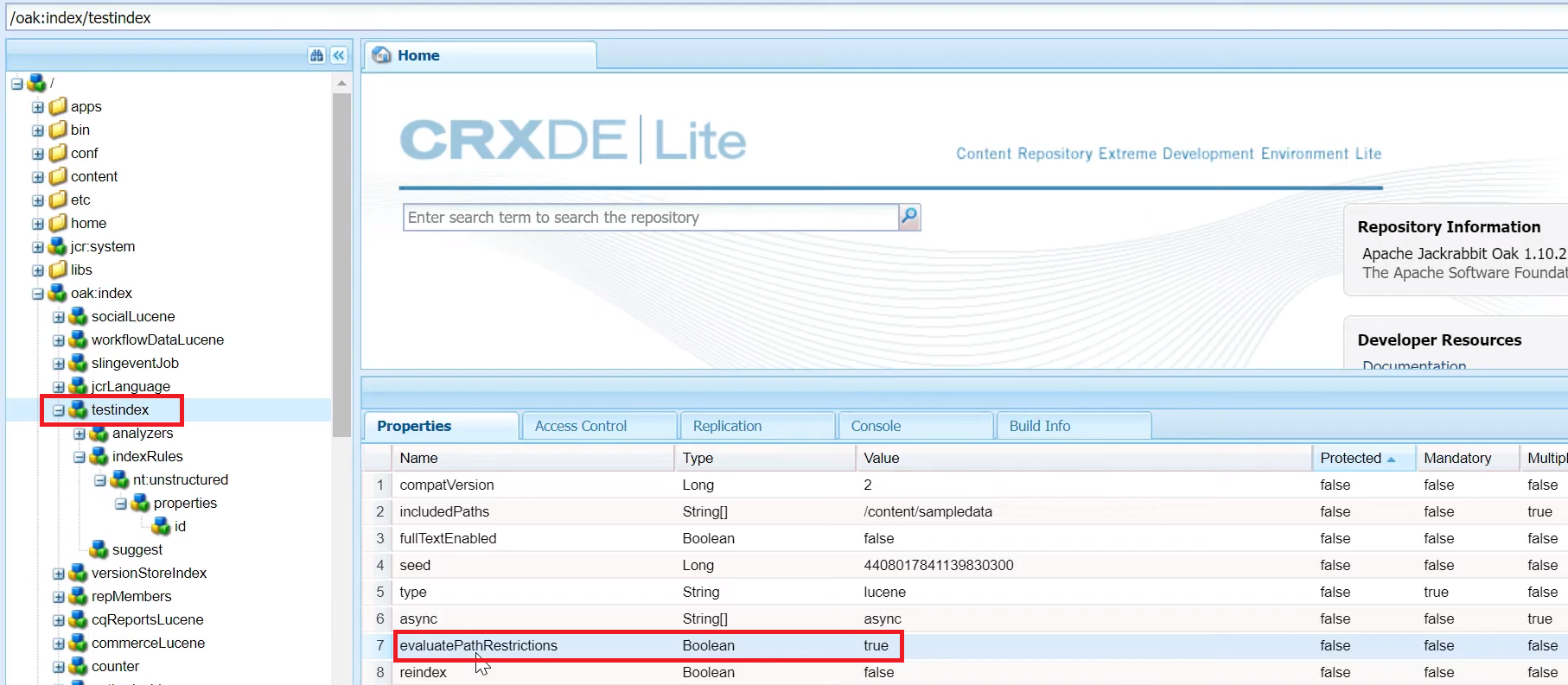This screenshot has height=685, width=1568.
Task: Click the apps folder icon
Action: click(x=58, y=106)
